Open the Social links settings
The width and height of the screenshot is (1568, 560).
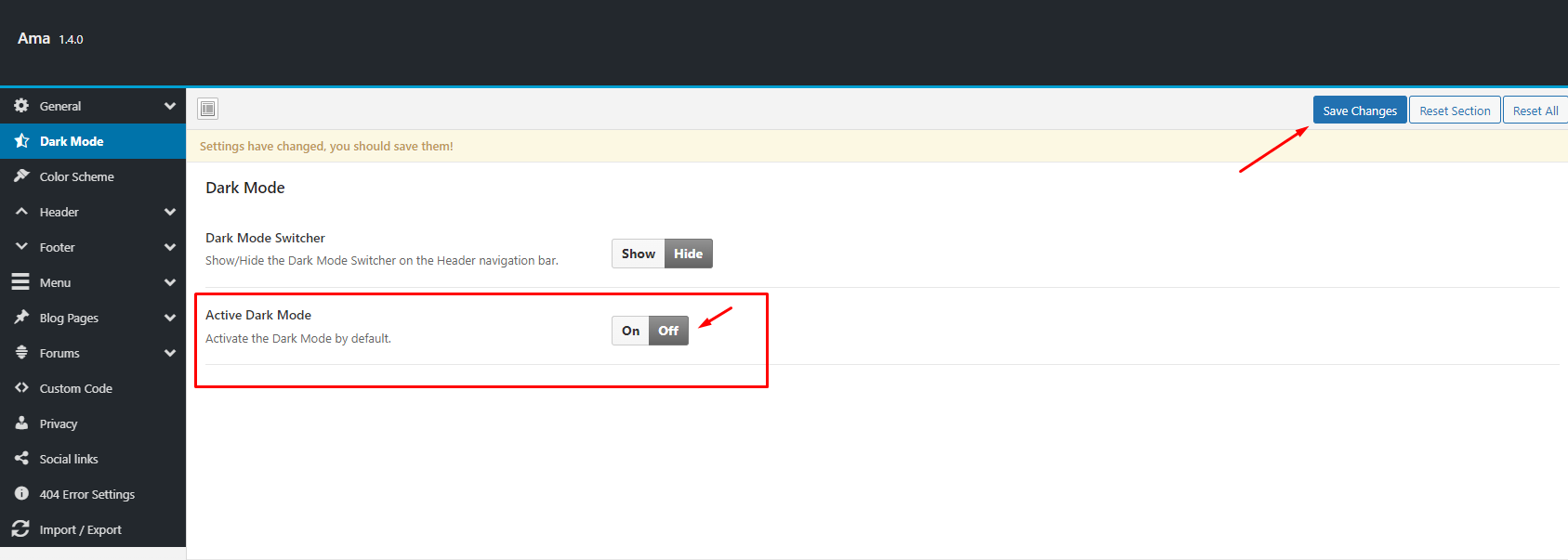[x=93, y=459]
